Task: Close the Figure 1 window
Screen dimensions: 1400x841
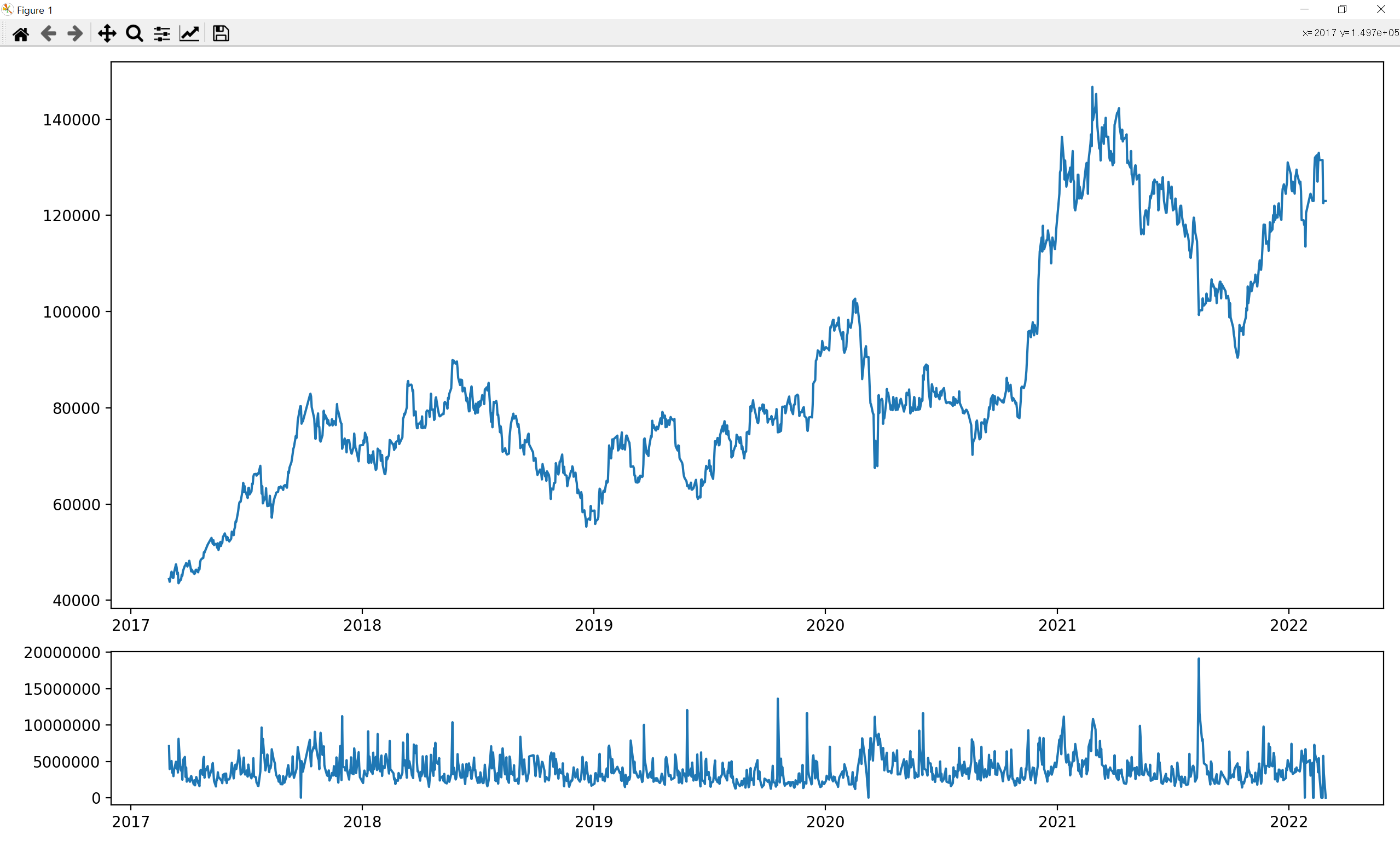Action: pos(1381,10)
